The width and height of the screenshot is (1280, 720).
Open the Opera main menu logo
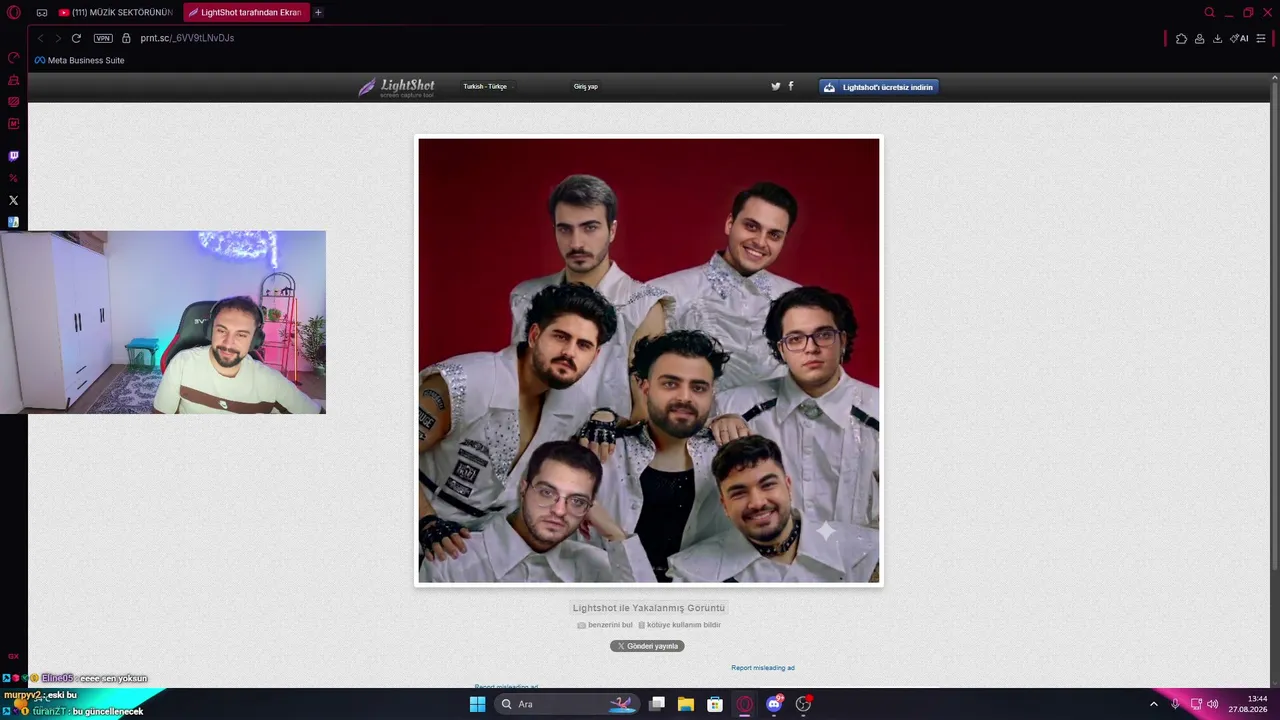tap(14, 13)
